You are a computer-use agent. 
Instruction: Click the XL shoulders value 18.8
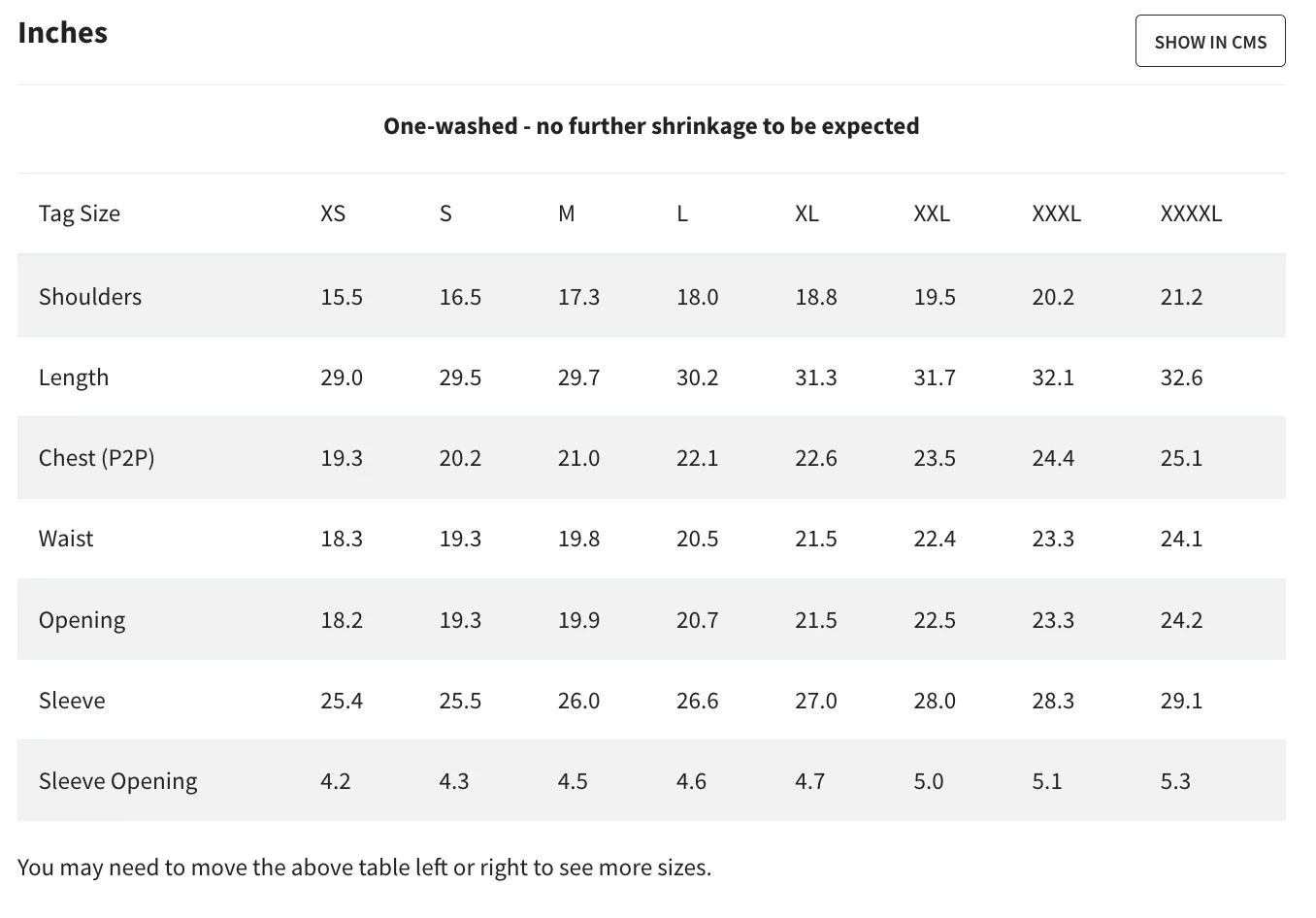[815, 297]
